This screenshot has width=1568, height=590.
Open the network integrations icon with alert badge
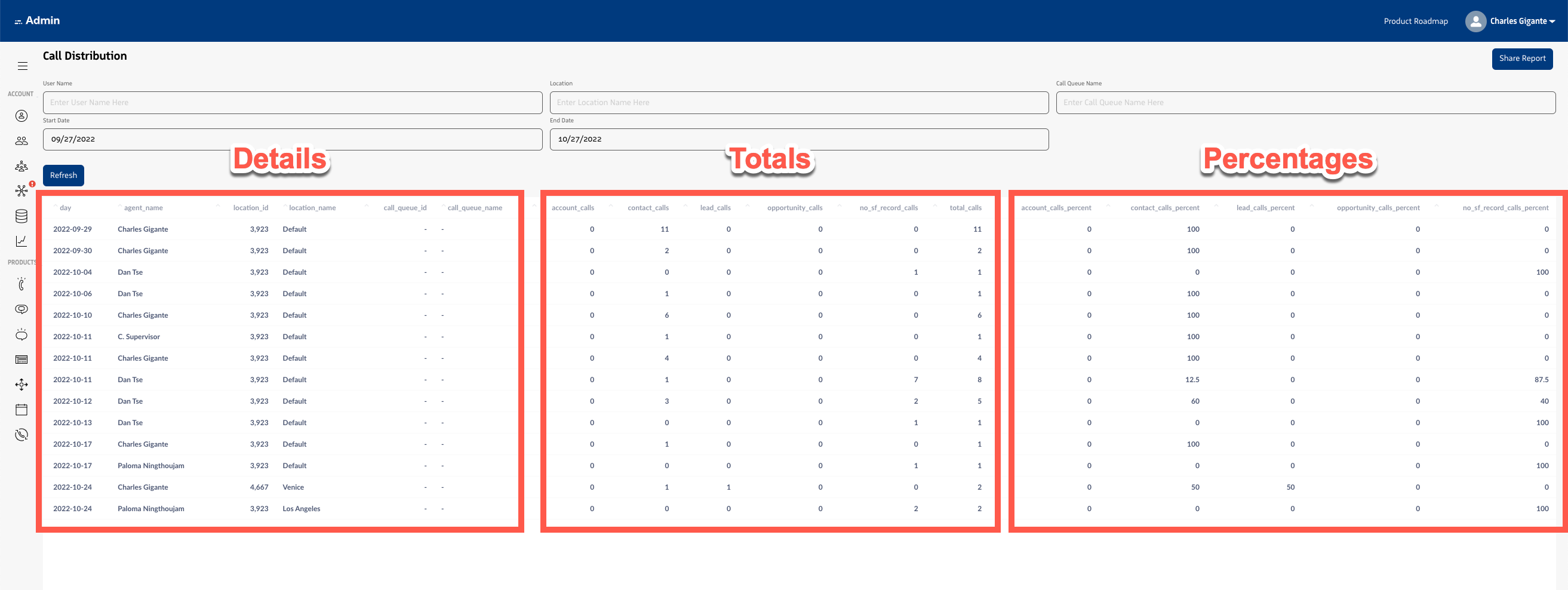tap(21, 190)
